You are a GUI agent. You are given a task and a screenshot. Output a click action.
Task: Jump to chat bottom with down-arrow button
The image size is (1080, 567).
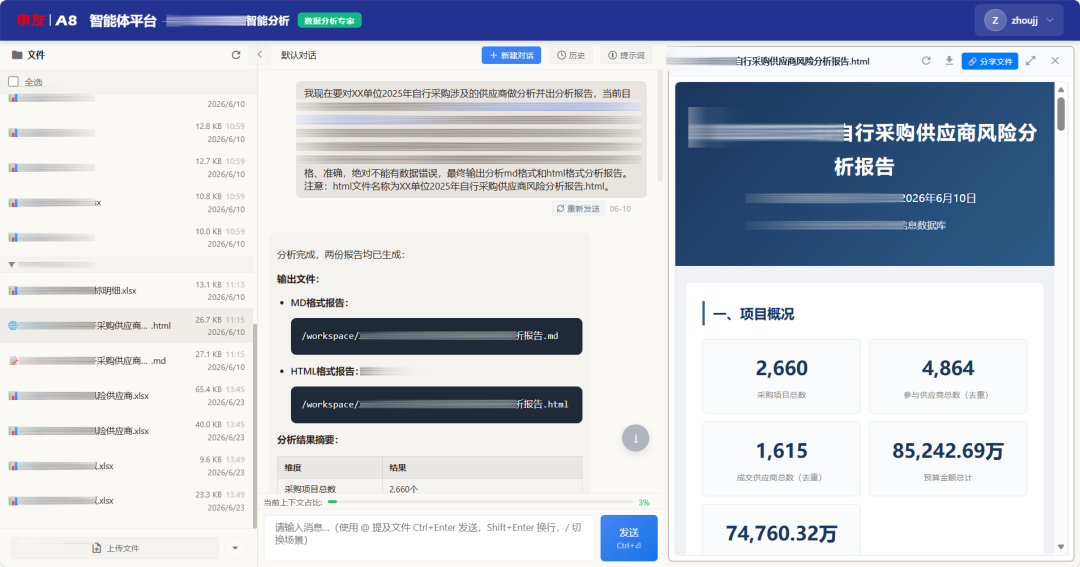coord(635,438)
